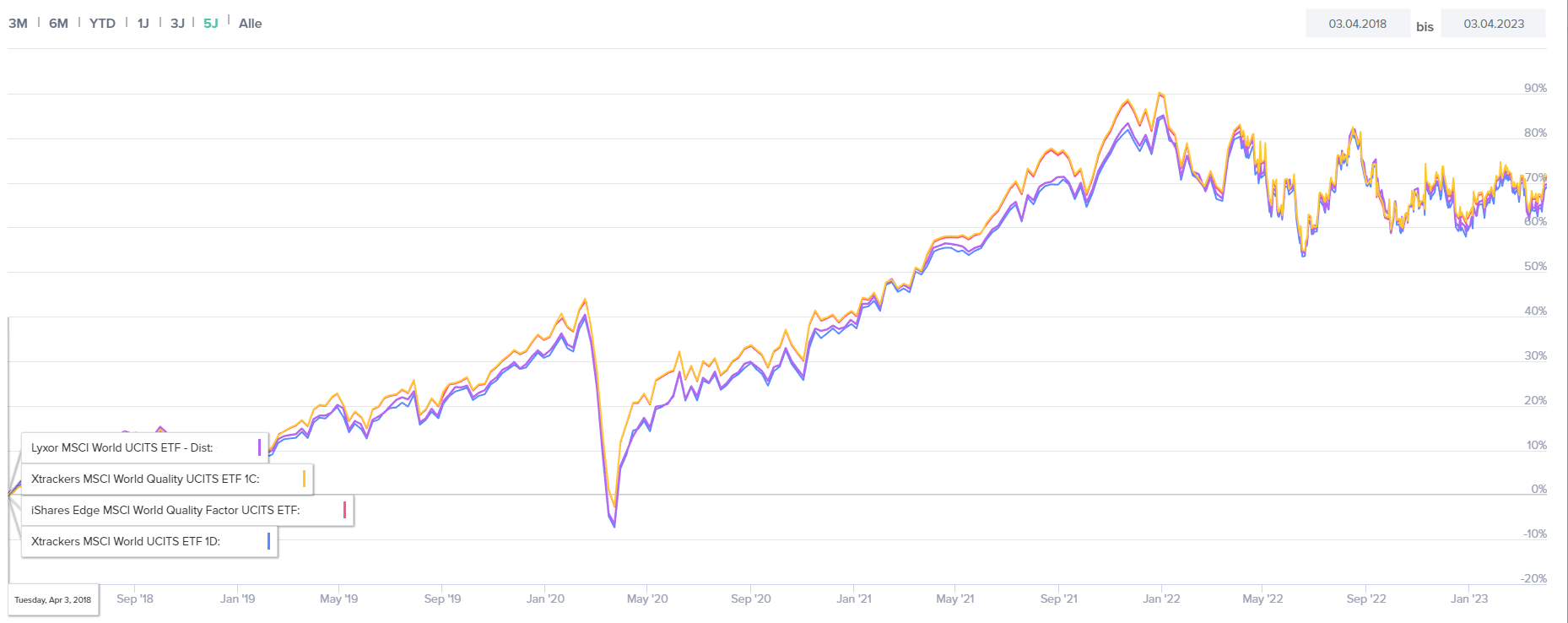Click Xtrackers MSCI World UCITS ETF 1D label
Screen dimensions: 1568x623
click(x=126, y=541)
